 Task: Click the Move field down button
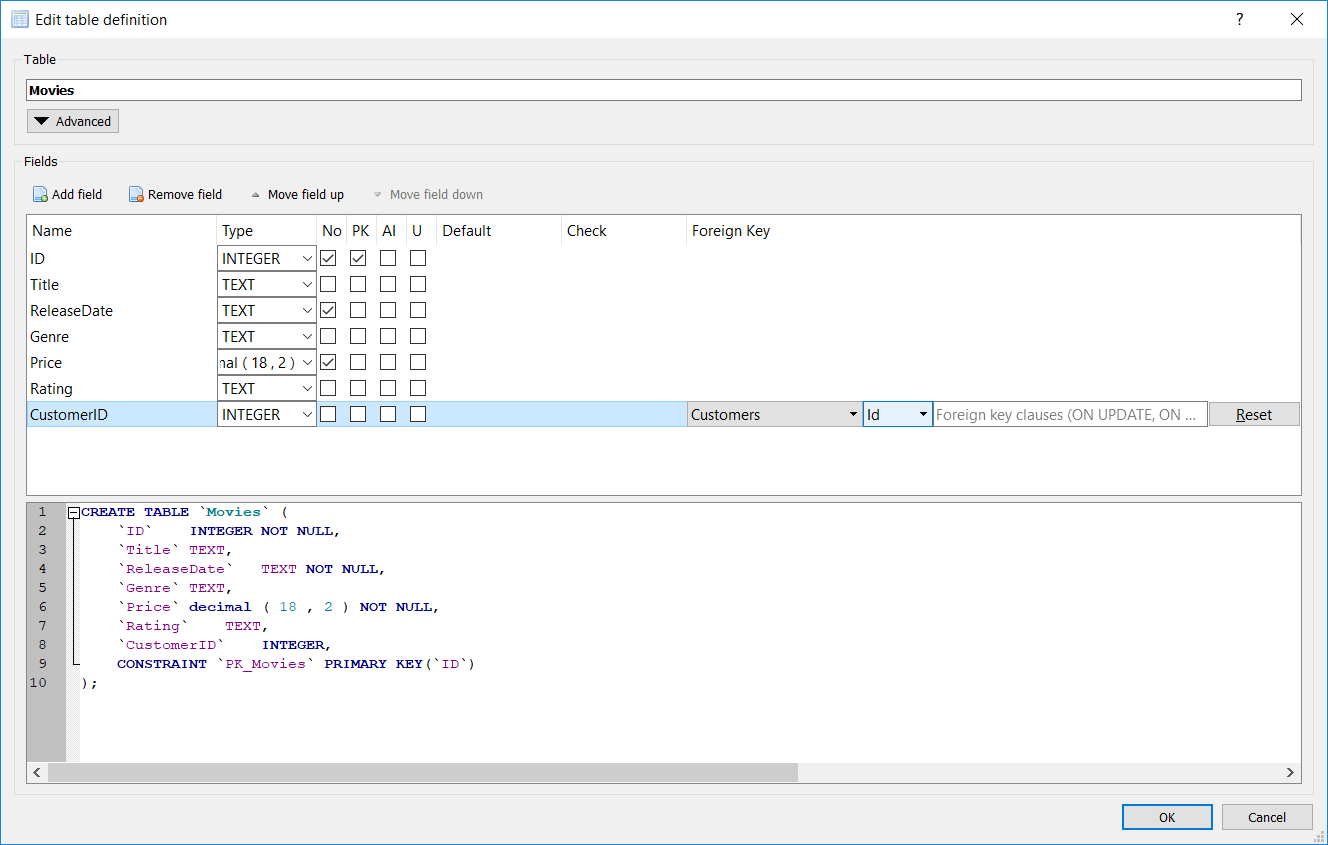(x=428, y=195)
